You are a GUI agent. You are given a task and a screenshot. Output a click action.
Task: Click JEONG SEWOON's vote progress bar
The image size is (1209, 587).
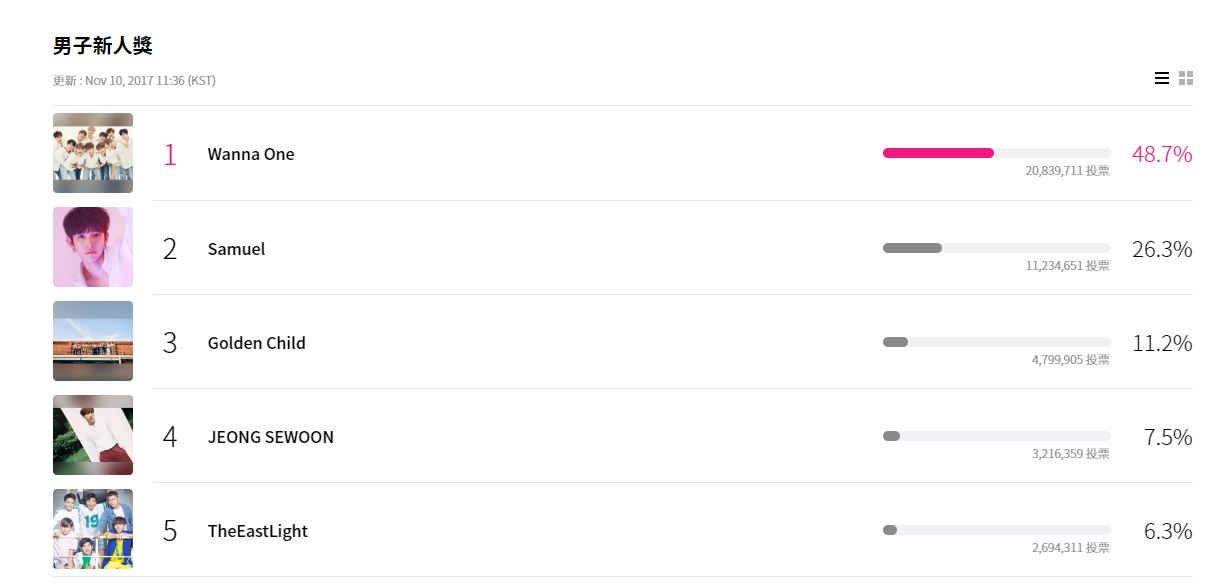[997, 436]
